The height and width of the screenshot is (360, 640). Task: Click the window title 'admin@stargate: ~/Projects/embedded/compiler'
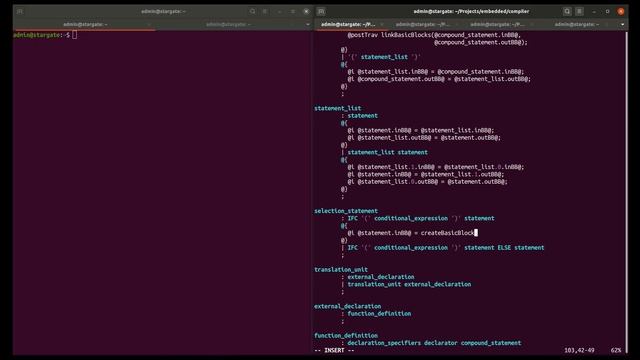[471, 11]
